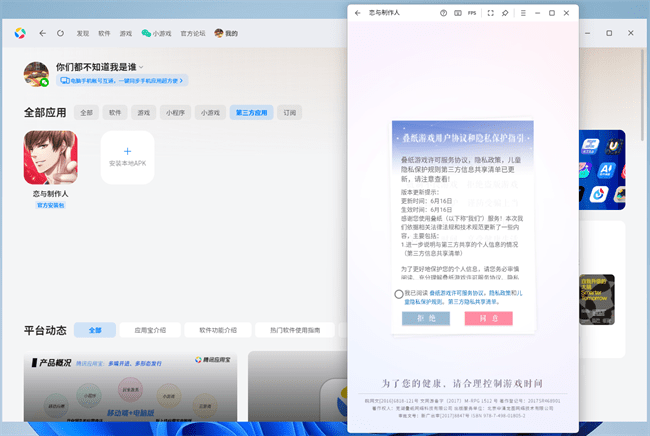Open the 小游戏 top navigation tab

156,33
